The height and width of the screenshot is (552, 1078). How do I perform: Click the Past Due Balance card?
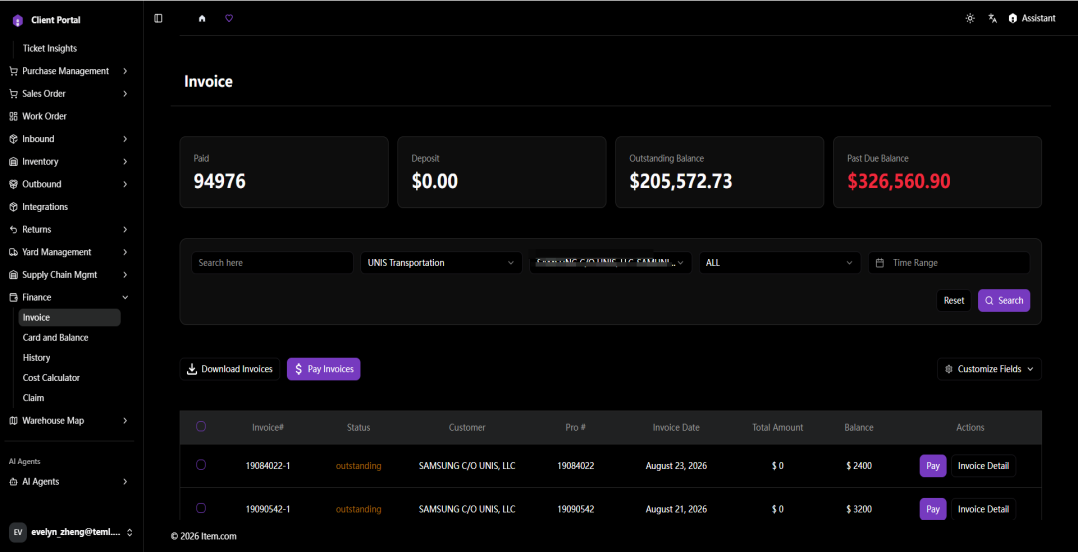tap(937, 172)
